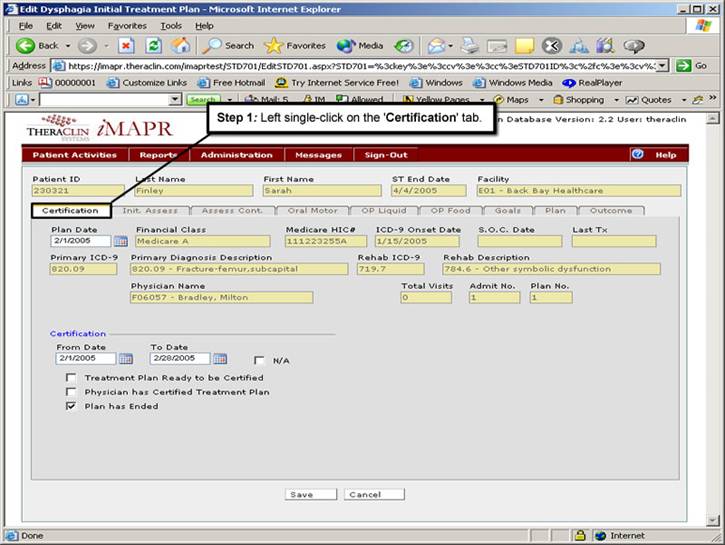The image size is (725, 545).
Task: Click the browser Home icon
Action: tap(181, 45)
